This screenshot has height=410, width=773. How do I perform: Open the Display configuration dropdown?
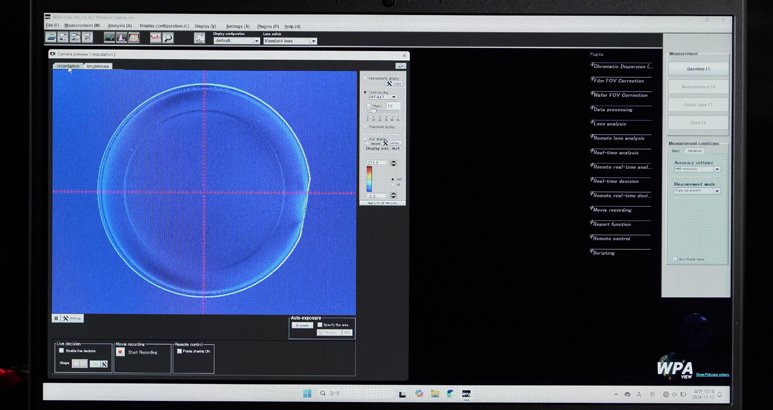pos(237,41)
